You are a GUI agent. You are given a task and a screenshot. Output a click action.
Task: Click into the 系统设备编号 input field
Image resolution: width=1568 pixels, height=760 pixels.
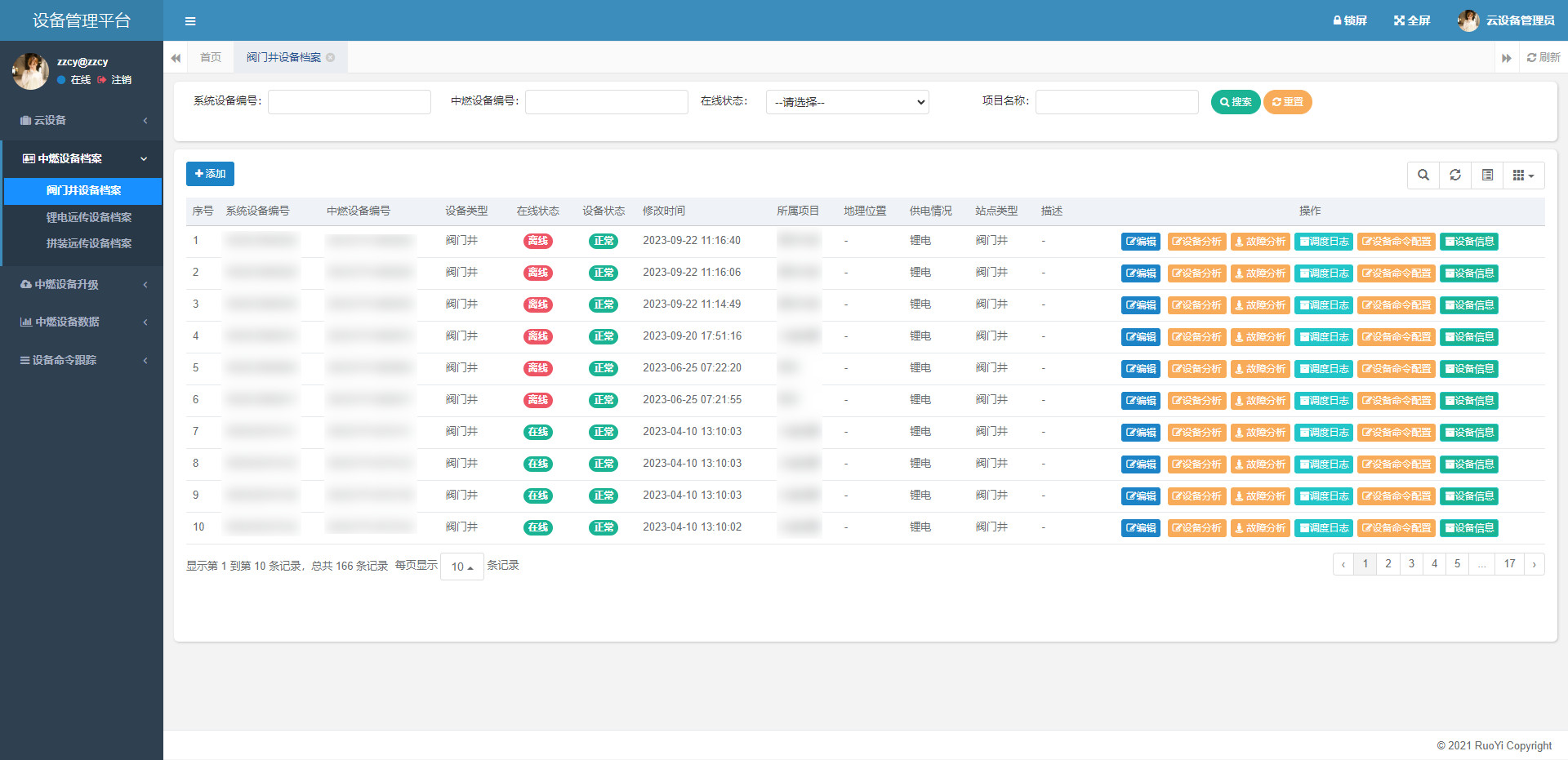coord(349,102)
